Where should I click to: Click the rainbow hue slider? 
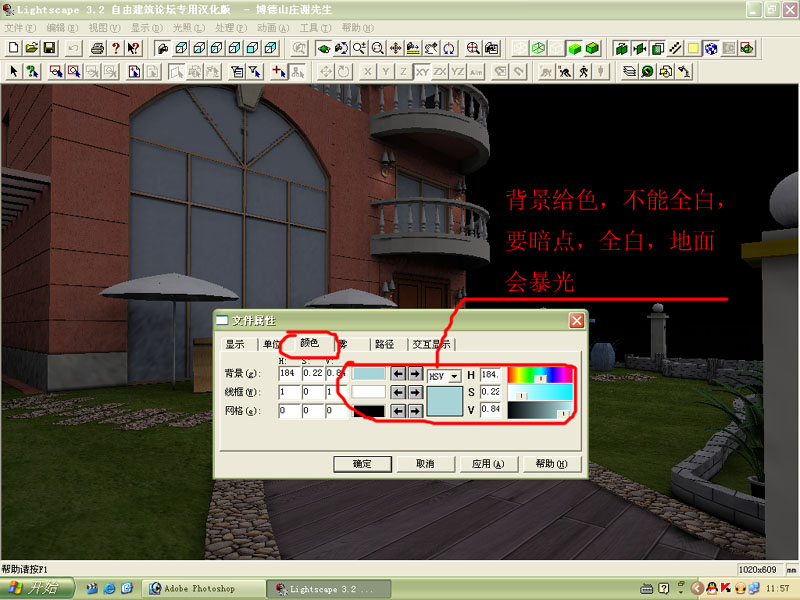pyautogui.click(x=540, y=375)
